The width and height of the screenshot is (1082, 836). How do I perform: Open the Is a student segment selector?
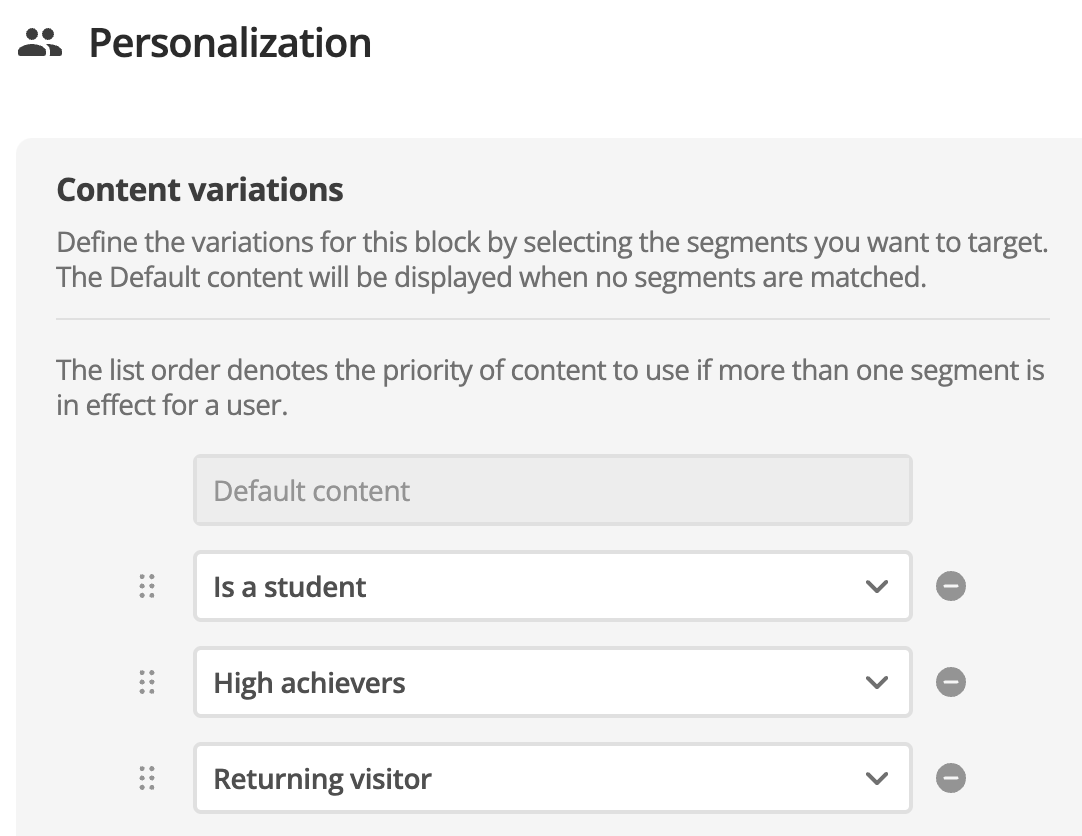pos(553,586)
